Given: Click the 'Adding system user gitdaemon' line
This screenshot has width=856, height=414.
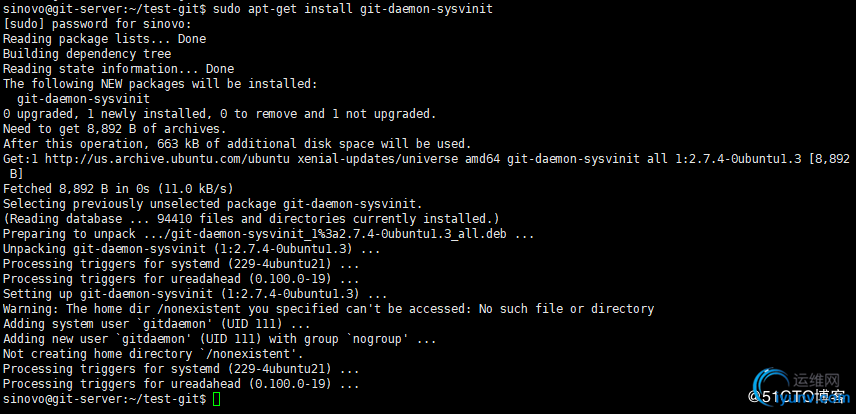Looking at the screenshot, I should click(171, 324).
